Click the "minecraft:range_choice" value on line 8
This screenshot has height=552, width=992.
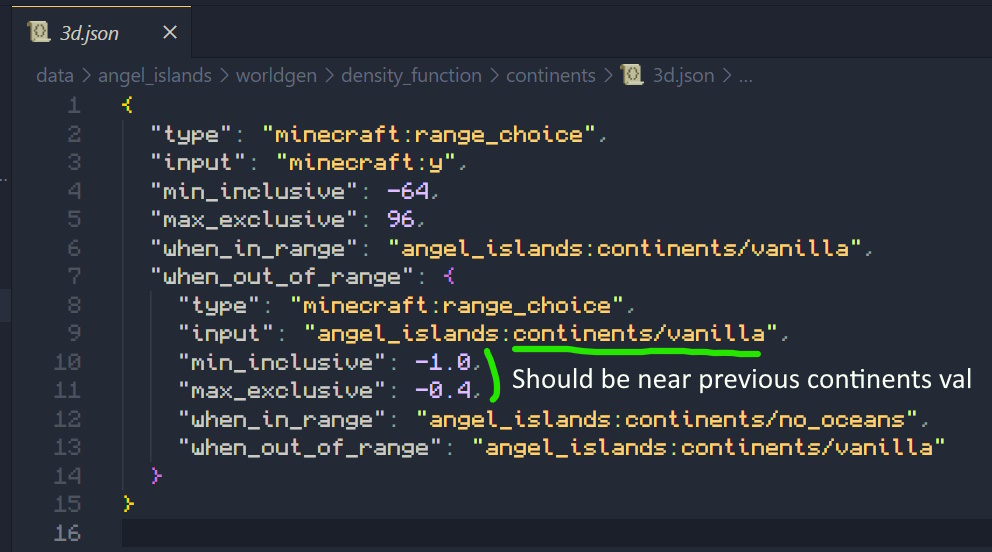tap(457, 305)
